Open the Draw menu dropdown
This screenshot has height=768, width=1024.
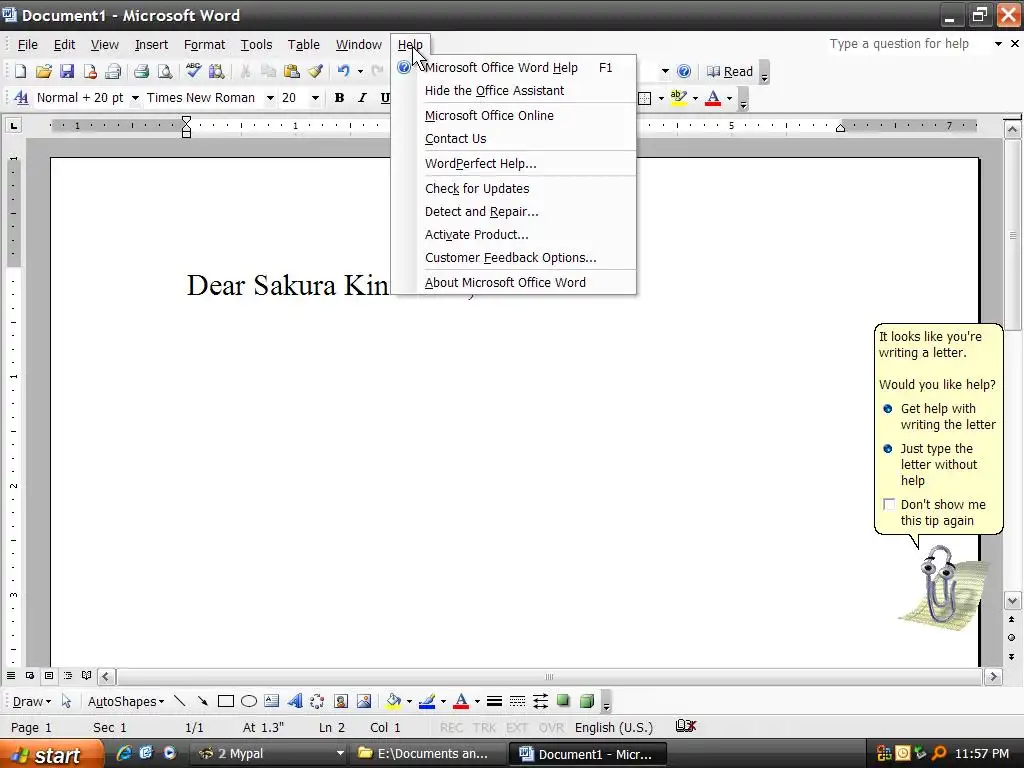coord(31,701)
